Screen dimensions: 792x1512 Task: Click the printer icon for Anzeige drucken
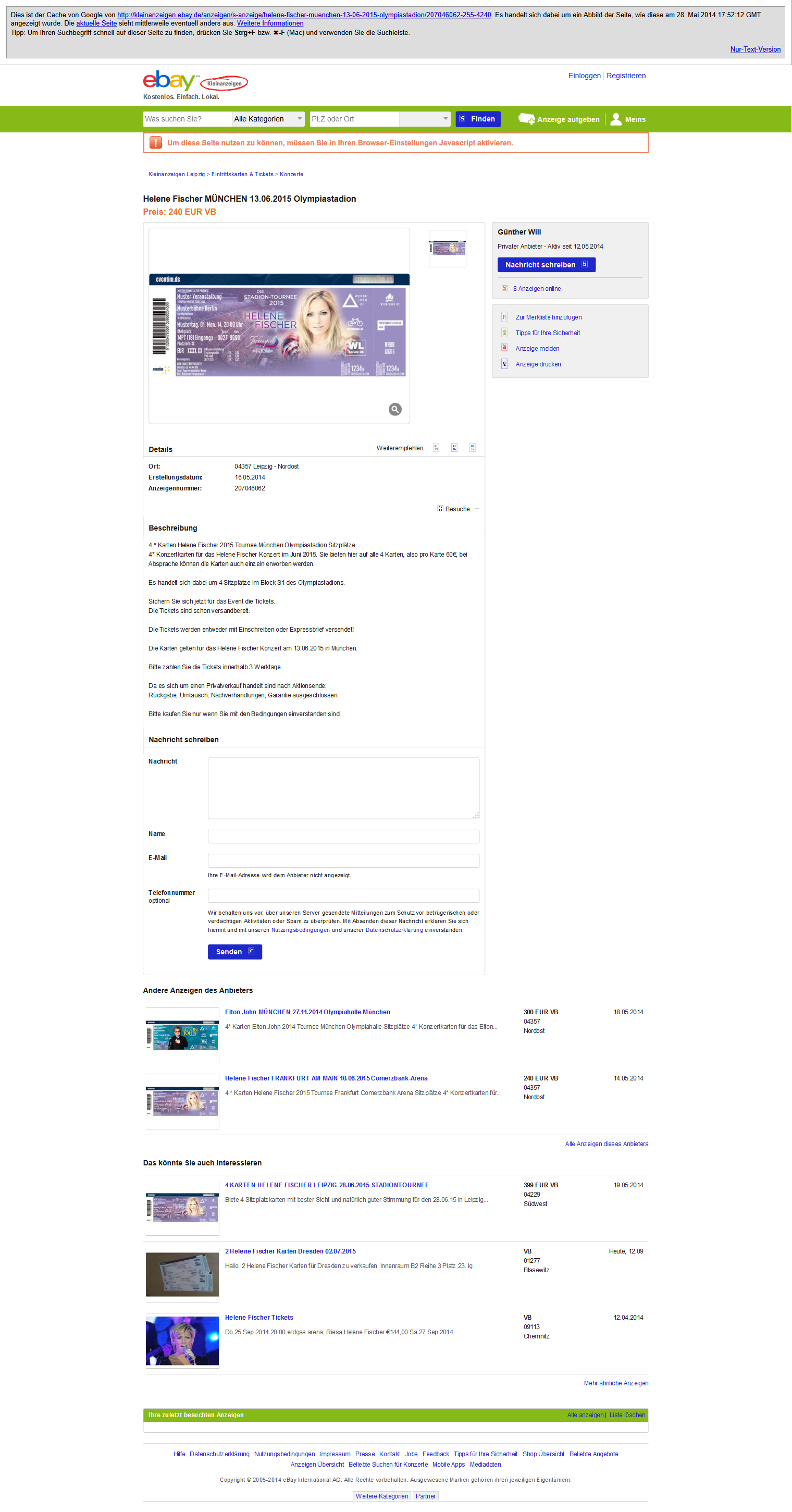[x=504, y=364]
